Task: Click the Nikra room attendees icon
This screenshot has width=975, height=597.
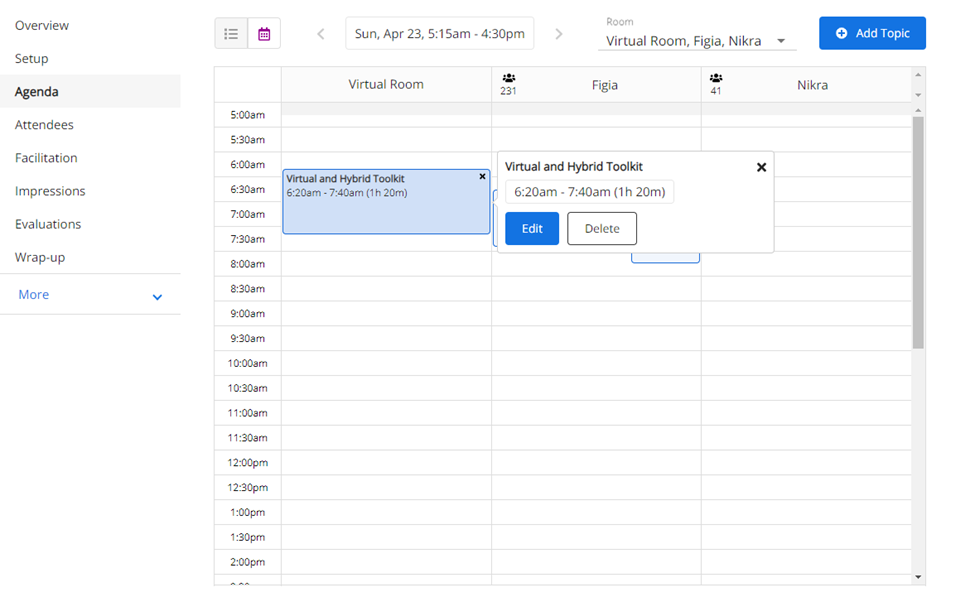Action: (x=716, y=78)
